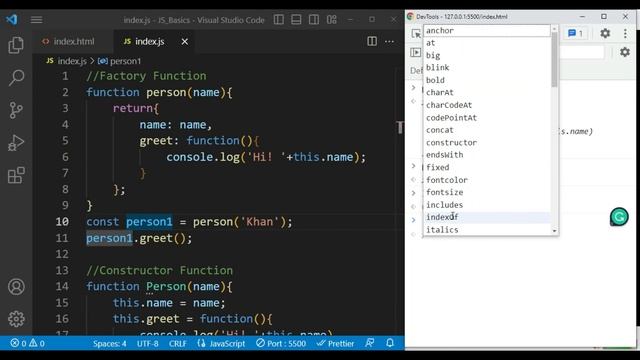Open the Extensions view
The width and height of the screenshot is (640, 360).
click(x=16, y=176)
